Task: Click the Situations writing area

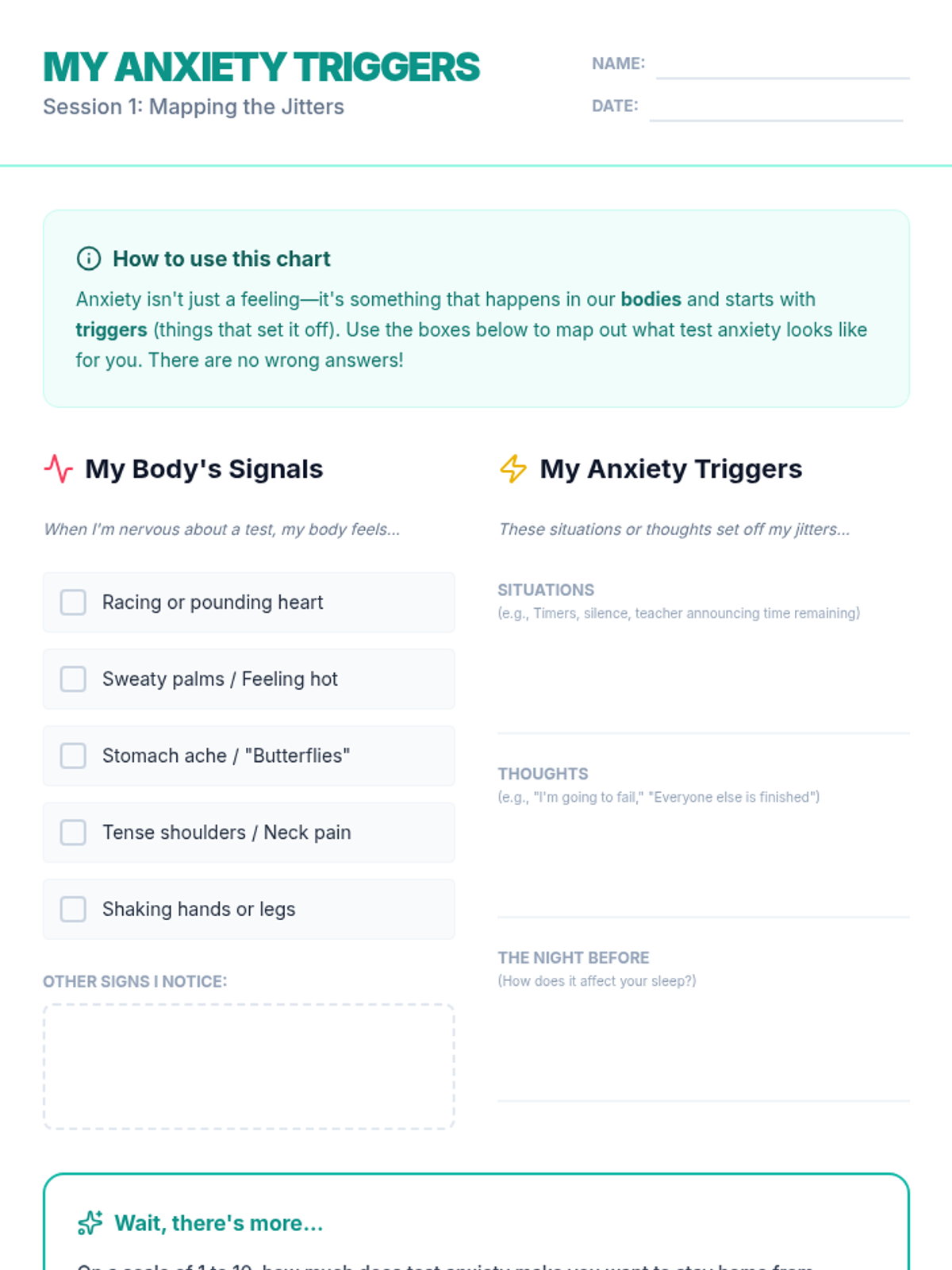Action: point(703,679)
